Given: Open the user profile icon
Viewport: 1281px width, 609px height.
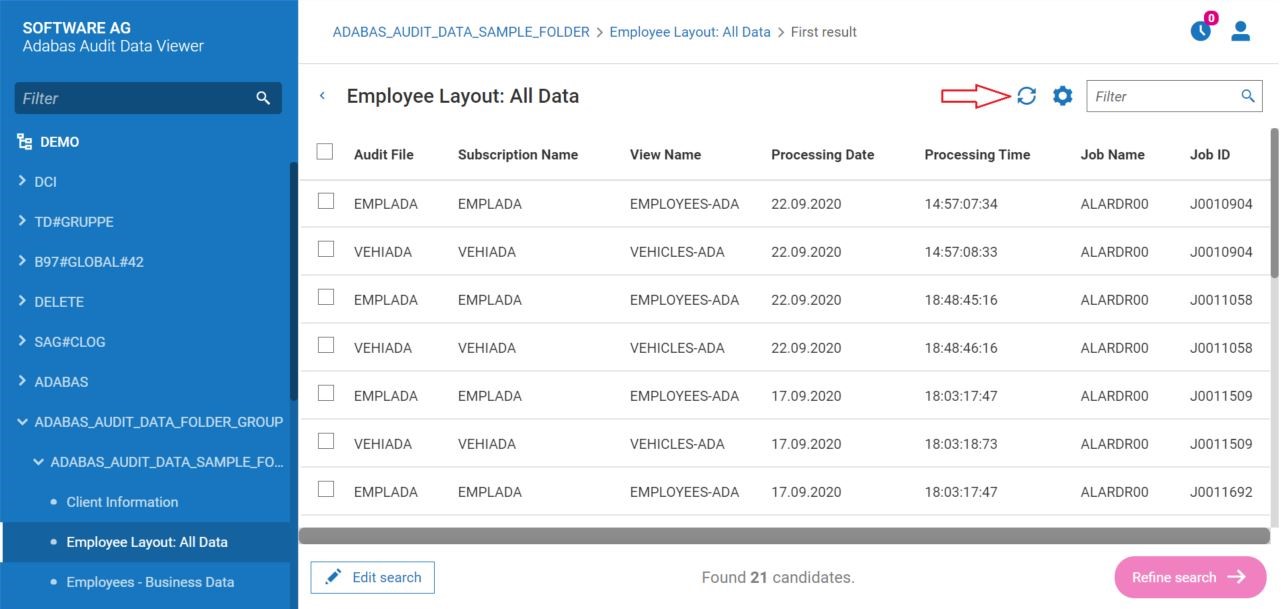Looking at the screenshot, I should 1241,31.
